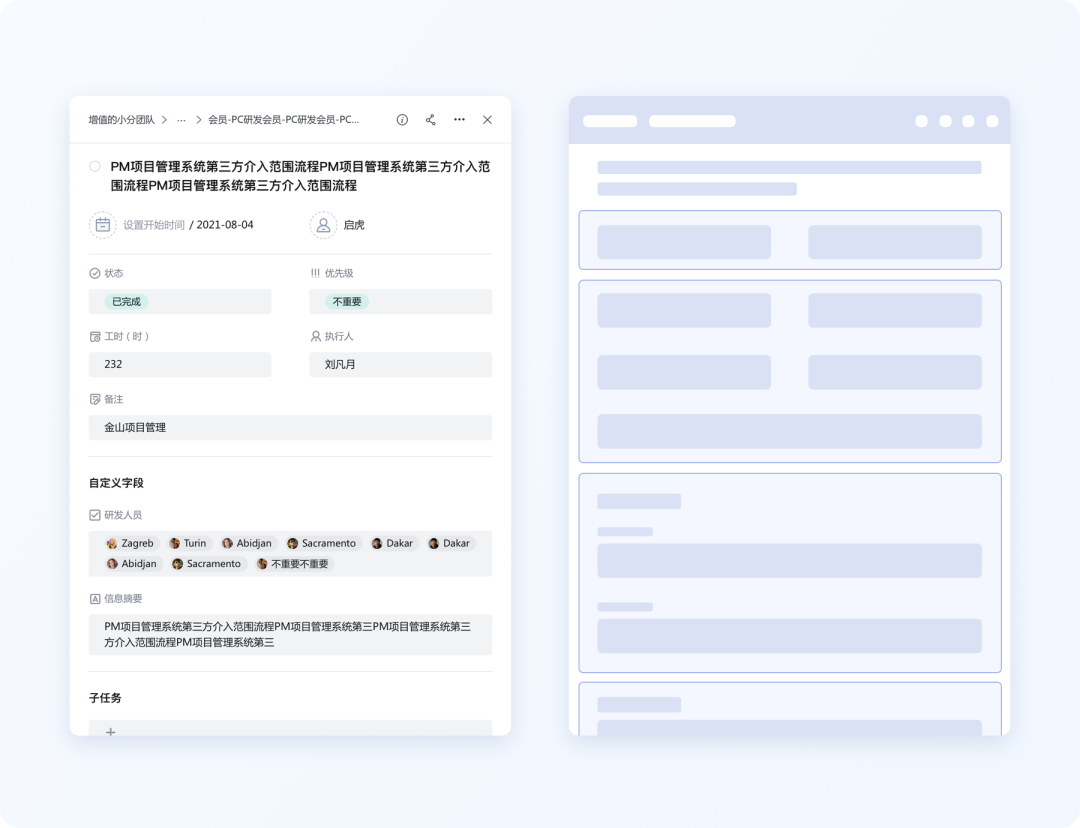
Task: Mark the task complete via title circle
Action: 95,166
